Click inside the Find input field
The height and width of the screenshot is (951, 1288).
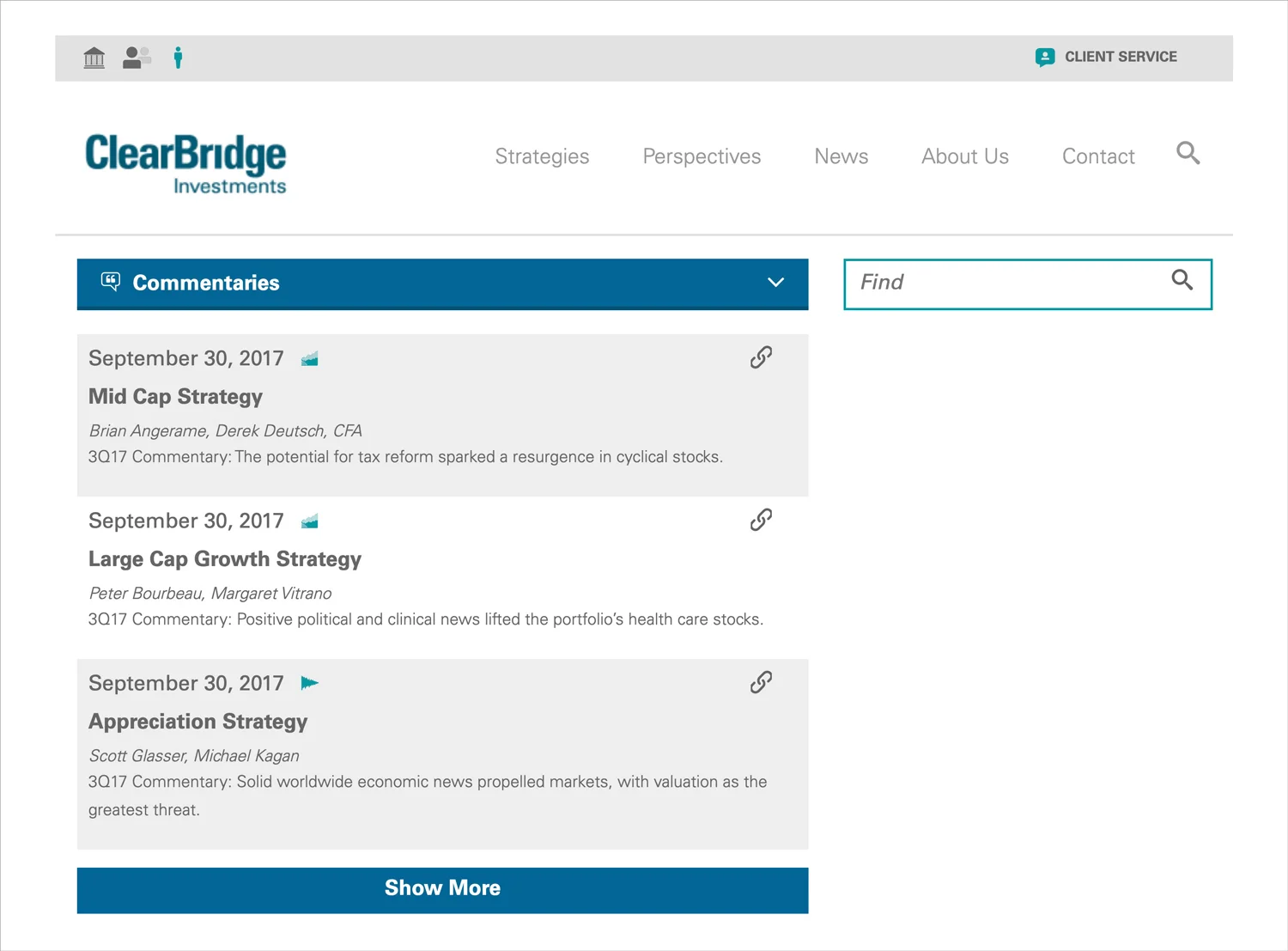(x=987, y=283)
